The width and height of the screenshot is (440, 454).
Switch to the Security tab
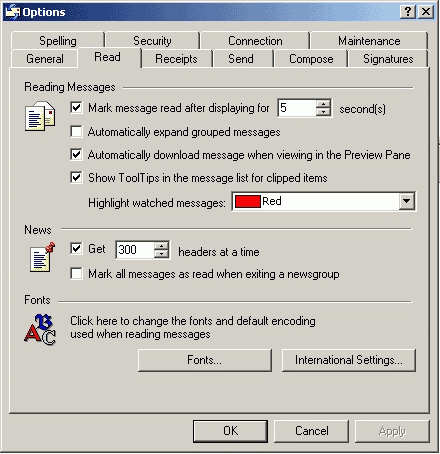click(x=152, y=41)
